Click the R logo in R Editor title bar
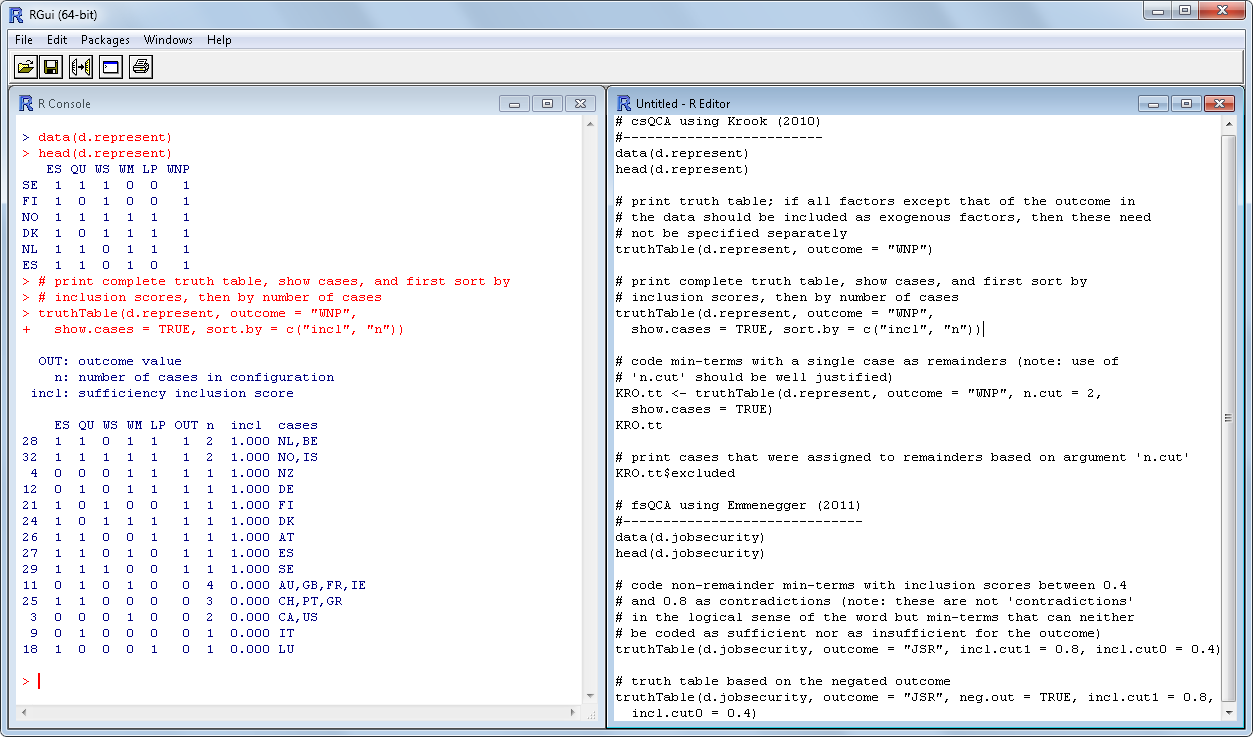The width and height of the screenshot is (1253, 737). (624, 103)
